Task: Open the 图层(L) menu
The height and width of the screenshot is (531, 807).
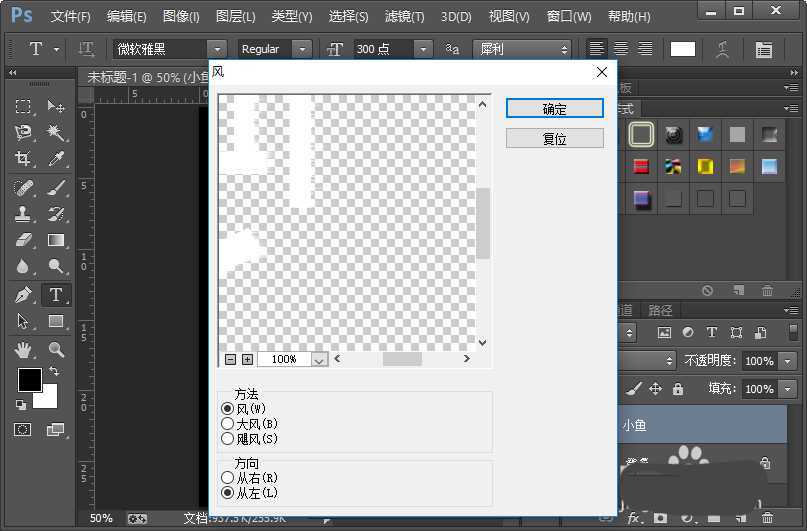Action: pos(235,17)
